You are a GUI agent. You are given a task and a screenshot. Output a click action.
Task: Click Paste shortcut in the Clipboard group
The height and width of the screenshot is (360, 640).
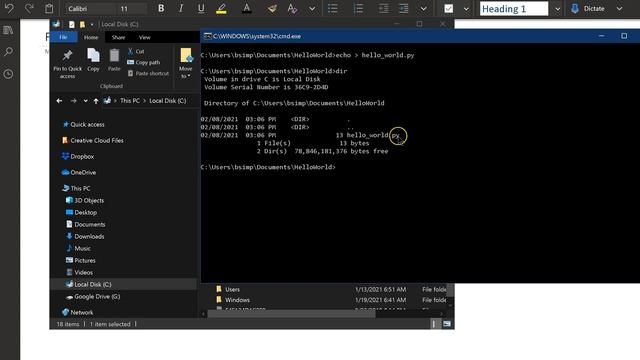148,73
